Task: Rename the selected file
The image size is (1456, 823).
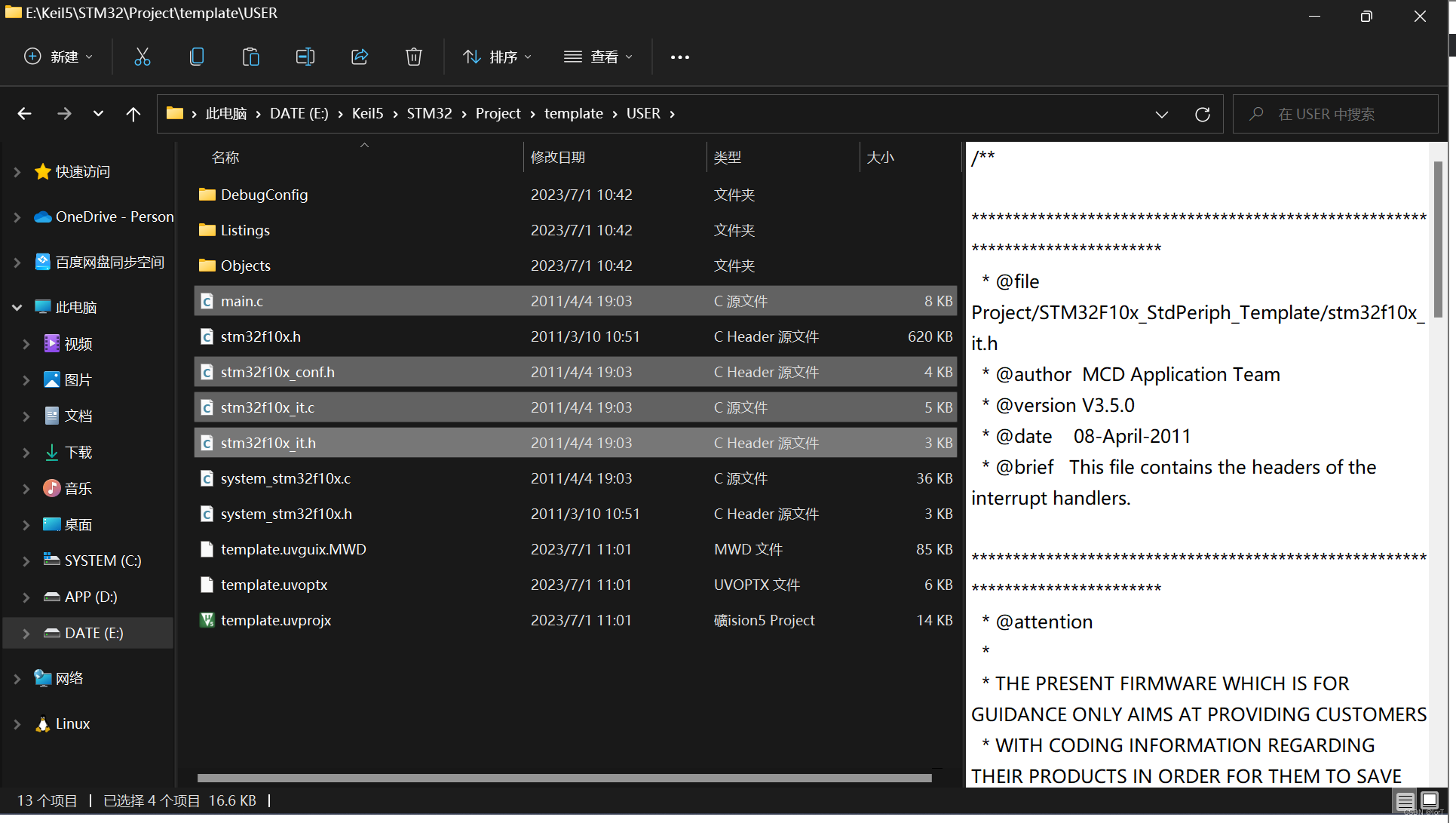Action: tap(305, 57)
